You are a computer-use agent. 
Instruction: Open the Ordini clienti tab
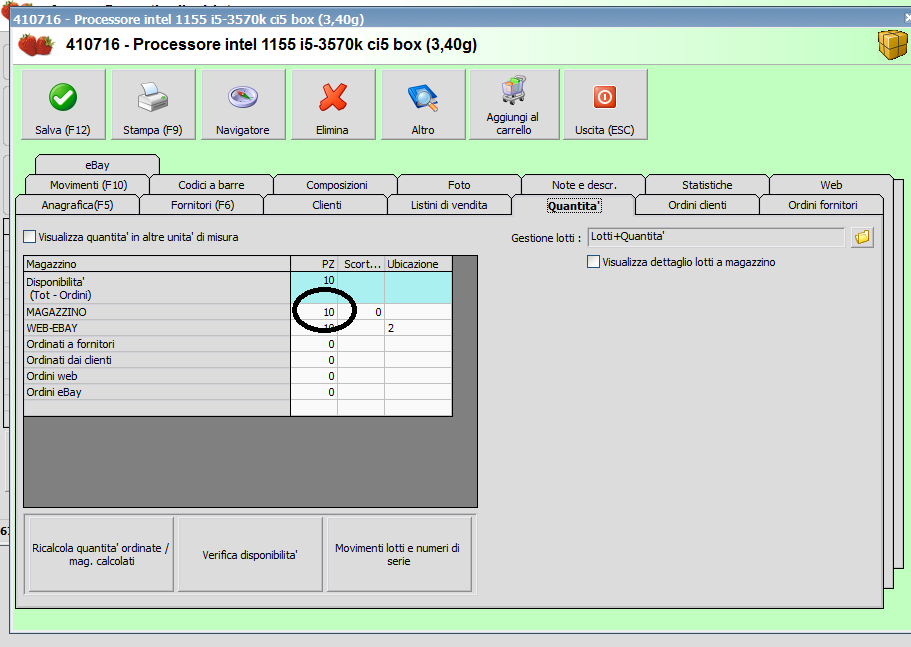[x=697, y=205]
